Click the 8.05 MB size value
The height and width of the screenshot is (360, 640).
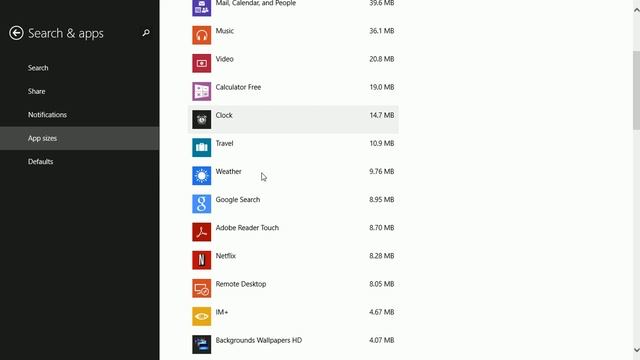pos(382,284)
